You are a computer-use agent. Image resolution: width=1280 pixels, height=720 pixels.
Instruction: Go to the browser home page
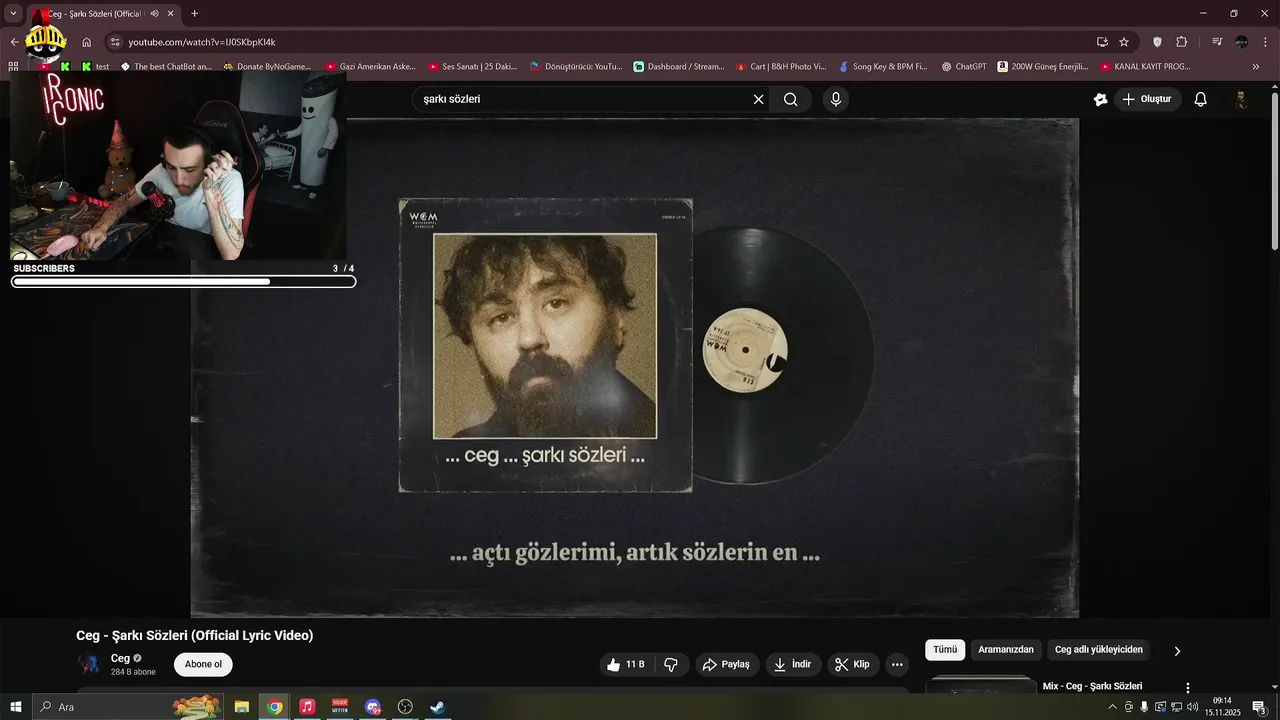tap(87, 42)
